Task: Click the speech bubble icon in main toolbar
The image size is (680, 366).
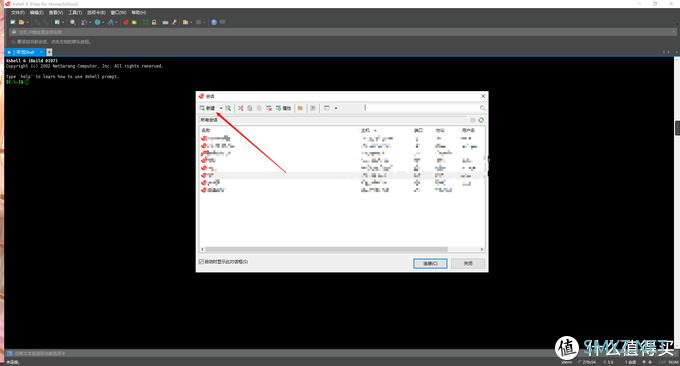Action: point(222,22)
